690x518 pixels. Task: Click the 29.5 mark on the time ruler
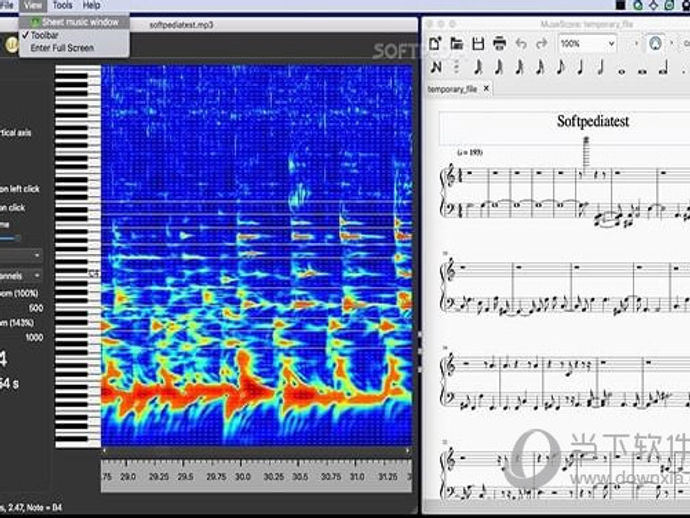click(185, 477)
